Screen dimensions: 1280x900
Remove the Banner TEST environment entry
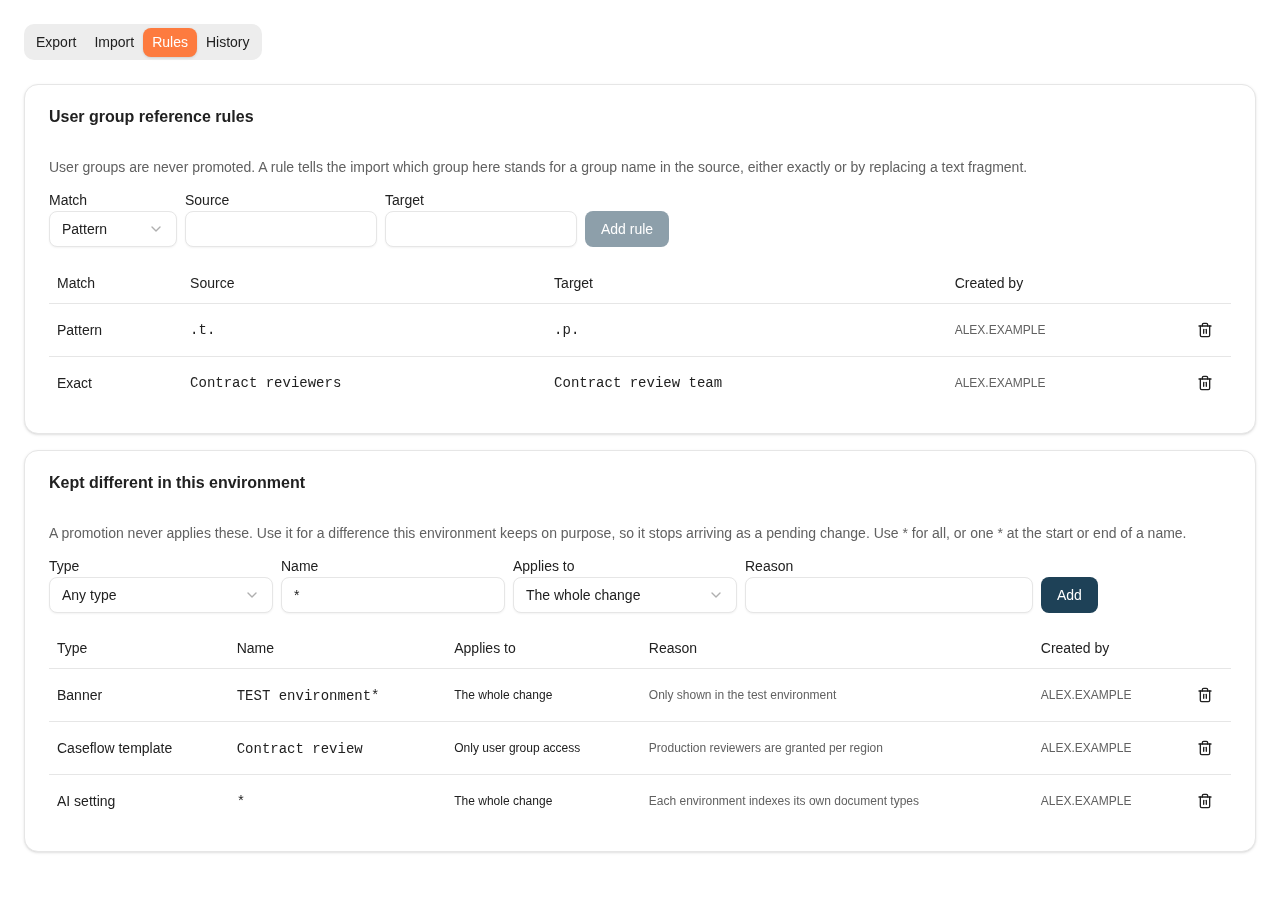(1205, 695)
